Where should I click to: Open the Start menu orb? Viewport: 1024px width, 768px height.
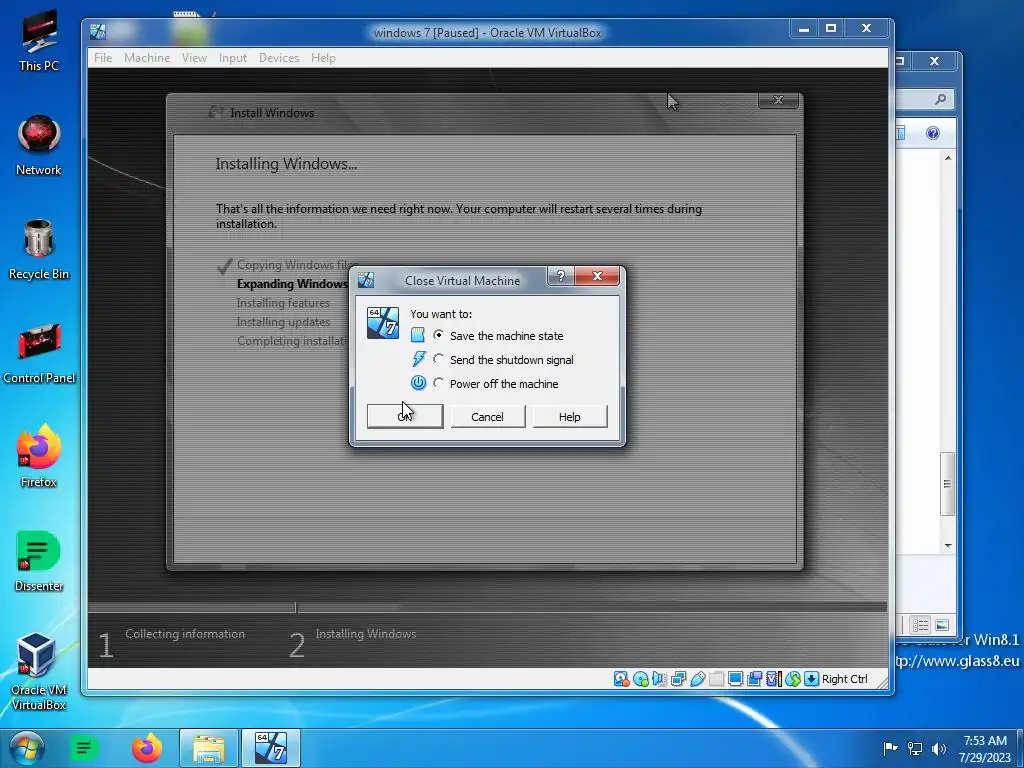pyautogui.click(x=27, y=748)
